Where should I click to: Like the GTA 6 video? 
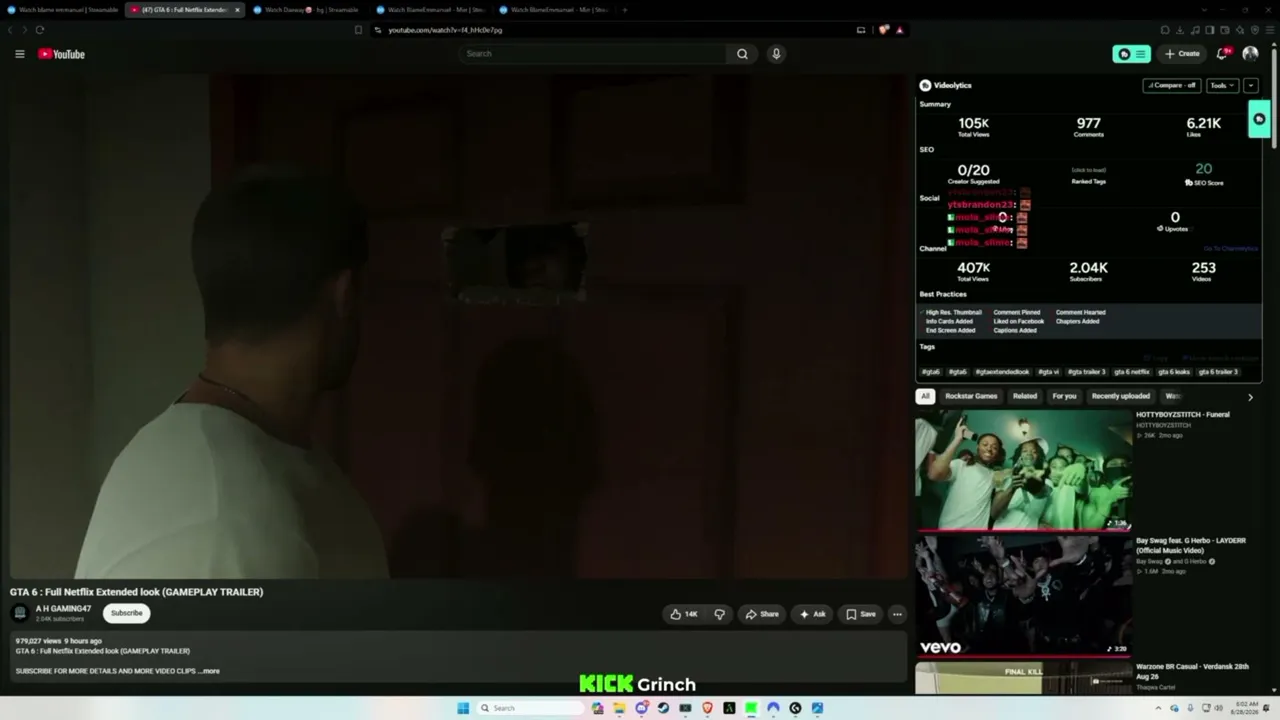685,614
